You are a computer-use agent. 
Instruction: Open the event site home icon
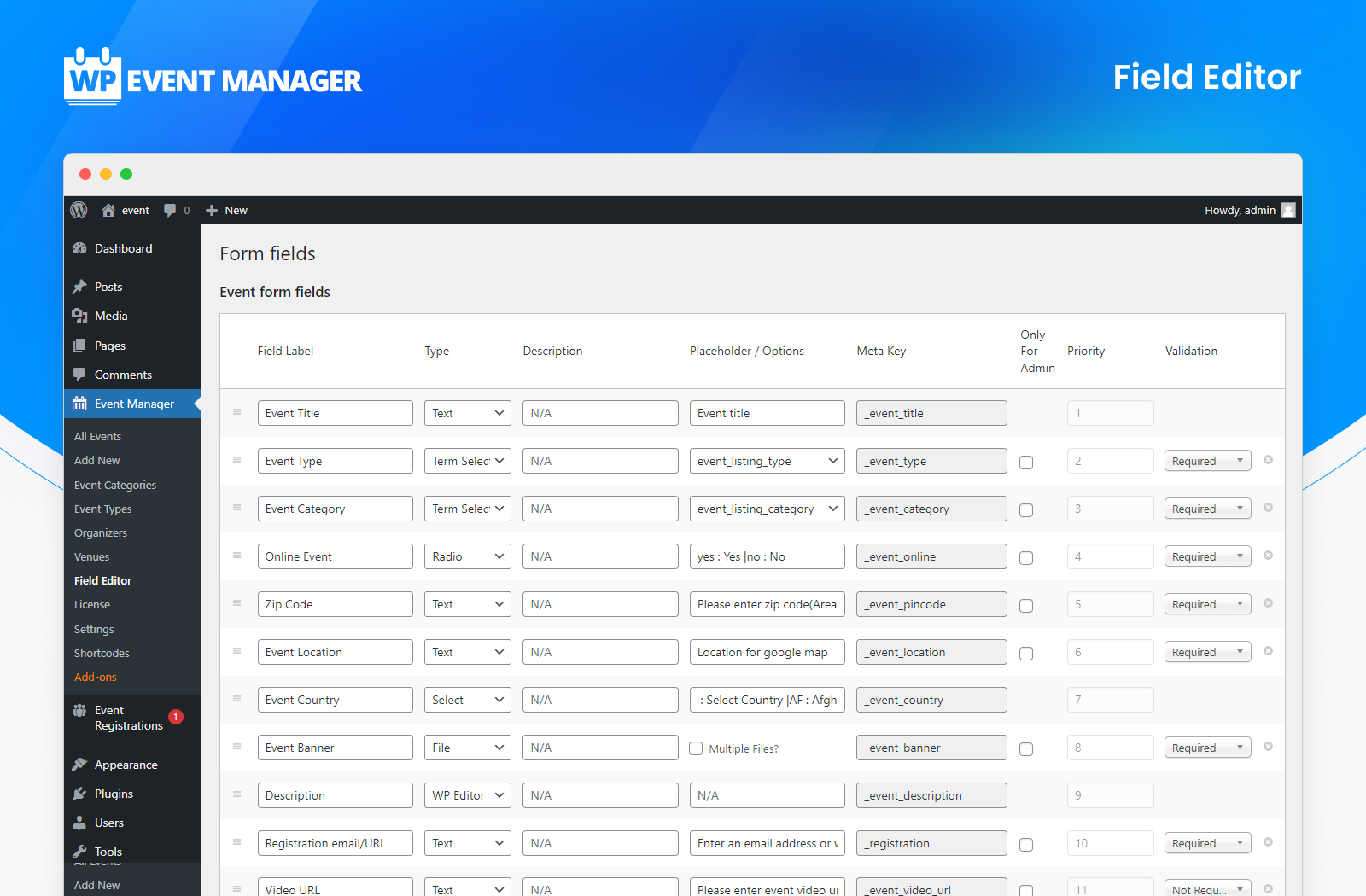click(x=108, y=210)
